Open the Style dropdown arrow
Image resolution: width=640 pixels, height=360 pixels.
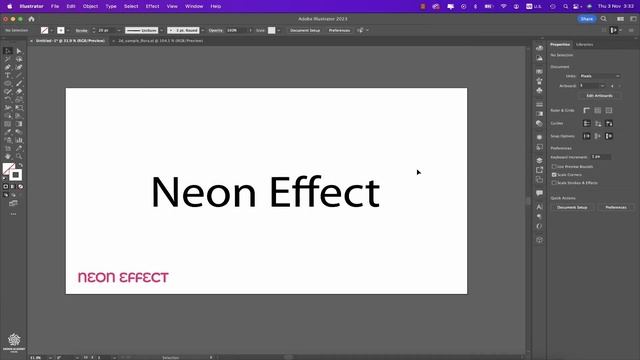pyautogui.click(x=279, y=31)
